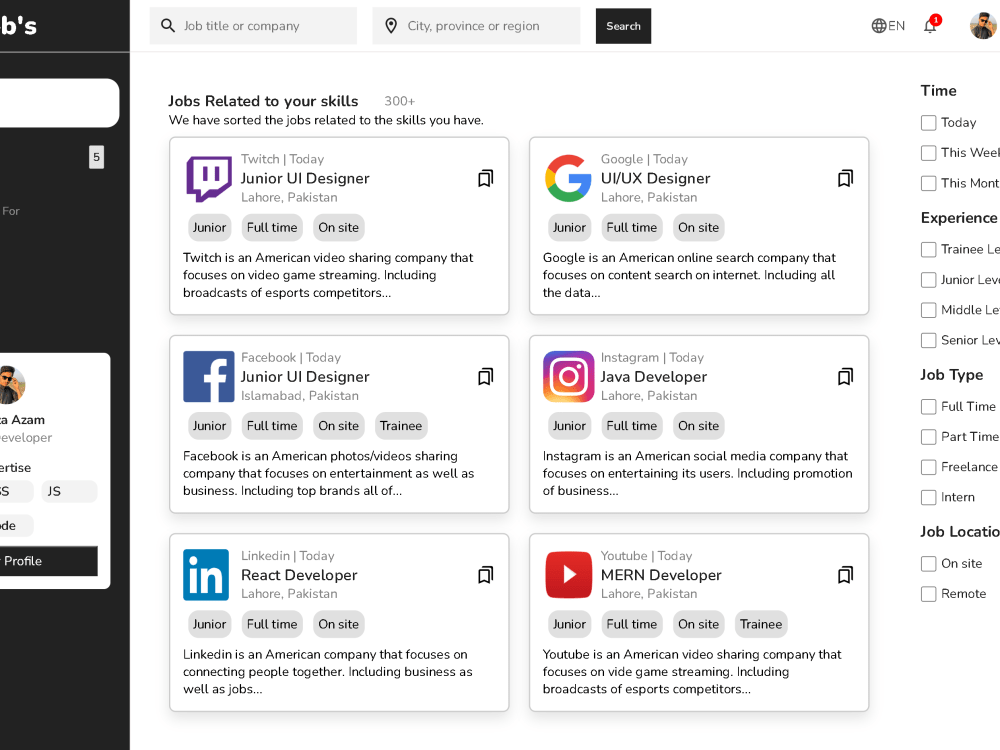Check the On site location filter

929,564
